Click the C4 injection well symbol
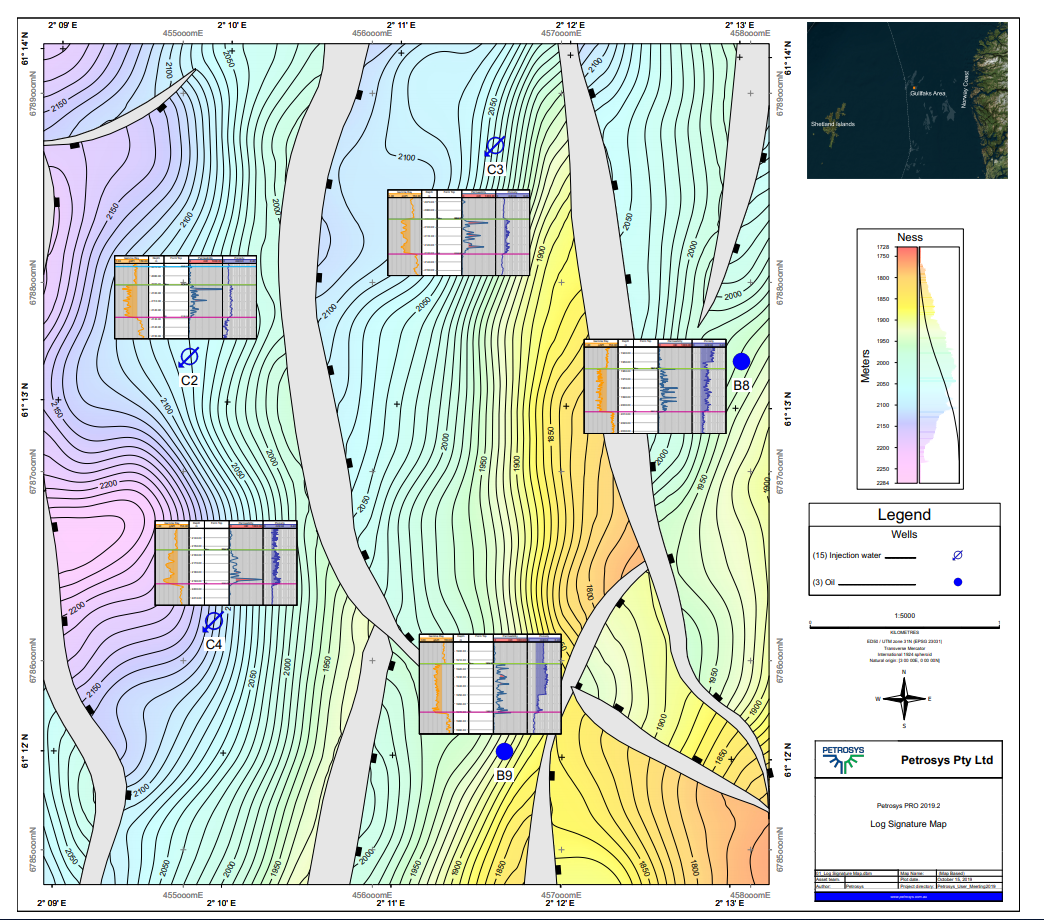The image size is (1044, 920). [213, 622]
